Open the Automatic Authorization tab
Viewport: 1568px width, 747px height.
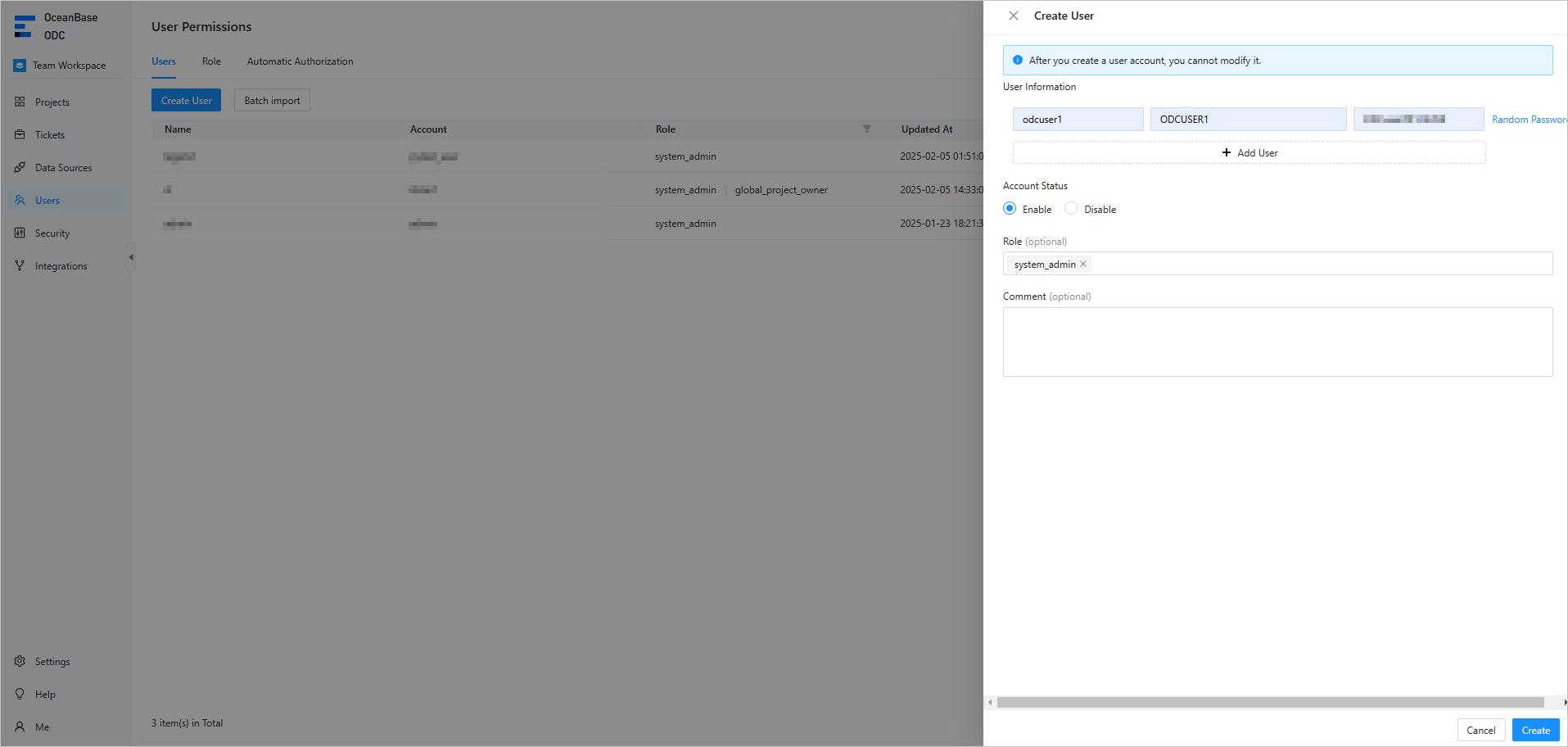click(x=300, y=61)
